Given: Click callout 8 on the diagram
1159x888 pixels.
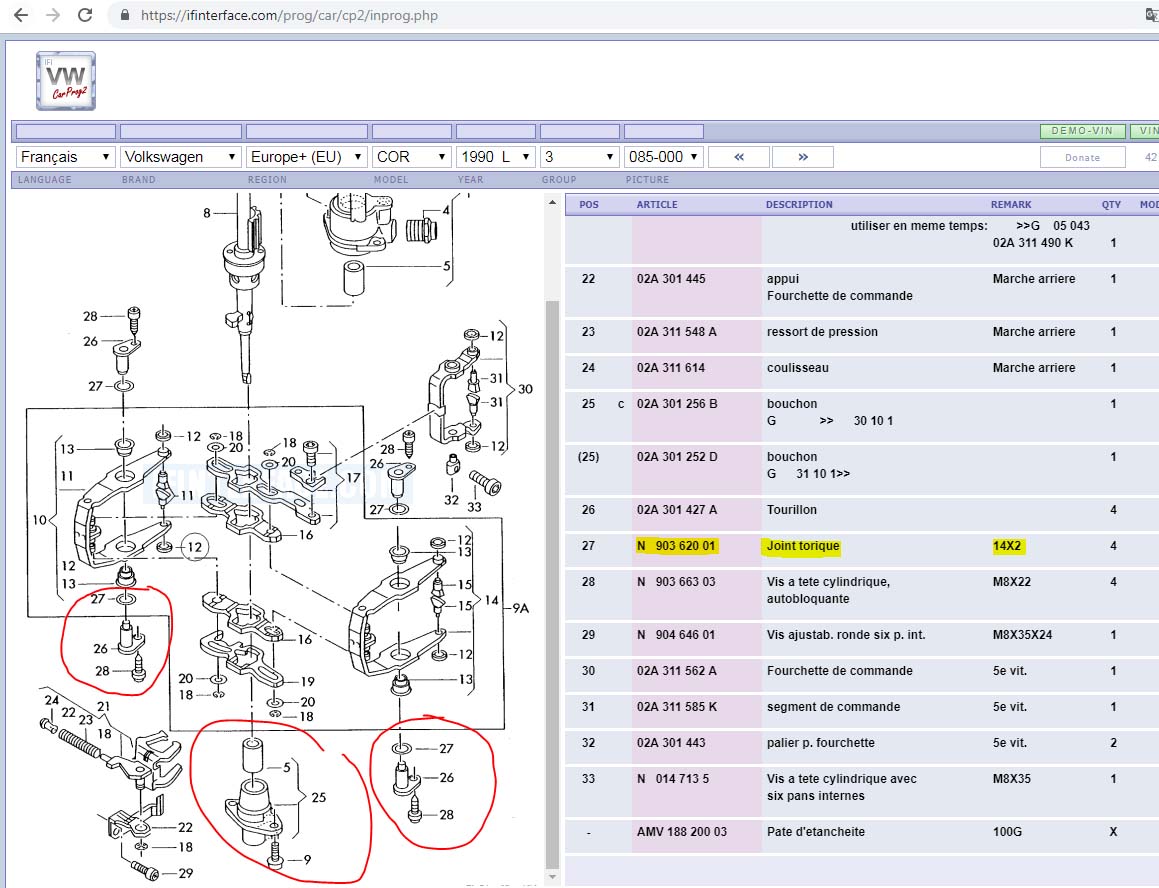Looking at the screenshot, I should coord(207,213).
